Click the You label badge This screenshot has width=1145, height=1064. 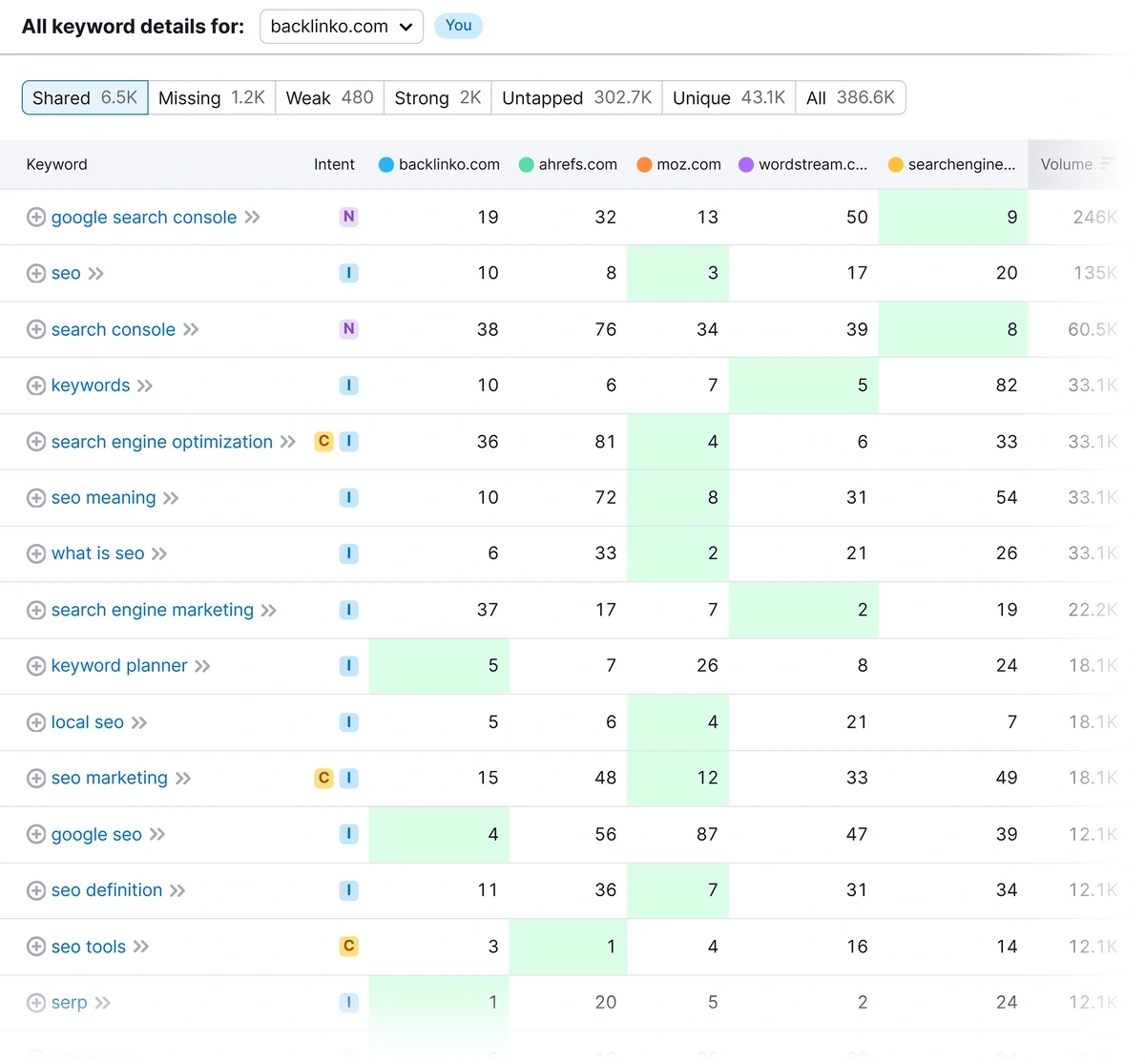click(x=459, y=26)
